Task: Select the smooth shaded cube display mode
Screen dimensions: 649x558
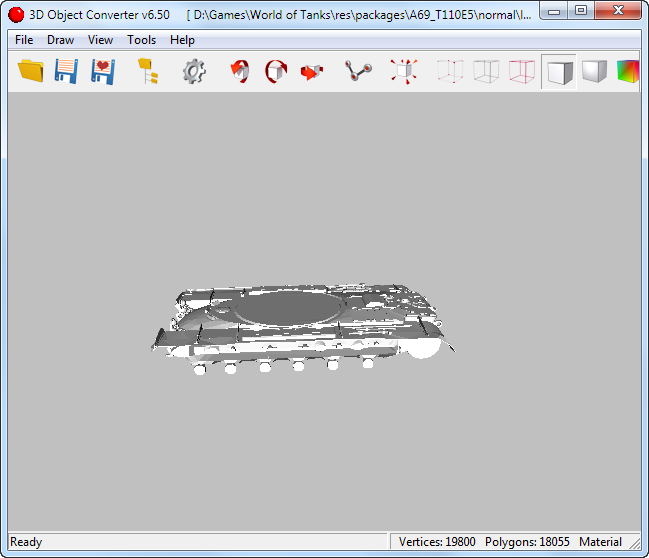Action: (x=594, y=71)
